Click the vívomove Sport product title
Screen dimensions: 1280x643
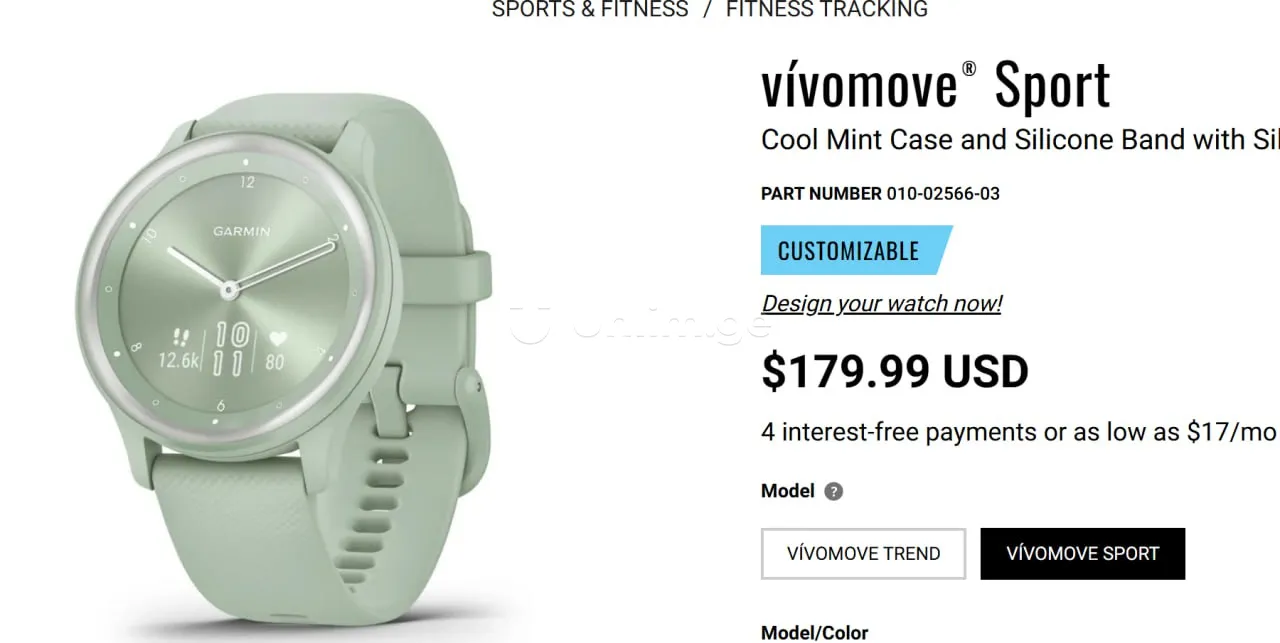click(936, 86)
